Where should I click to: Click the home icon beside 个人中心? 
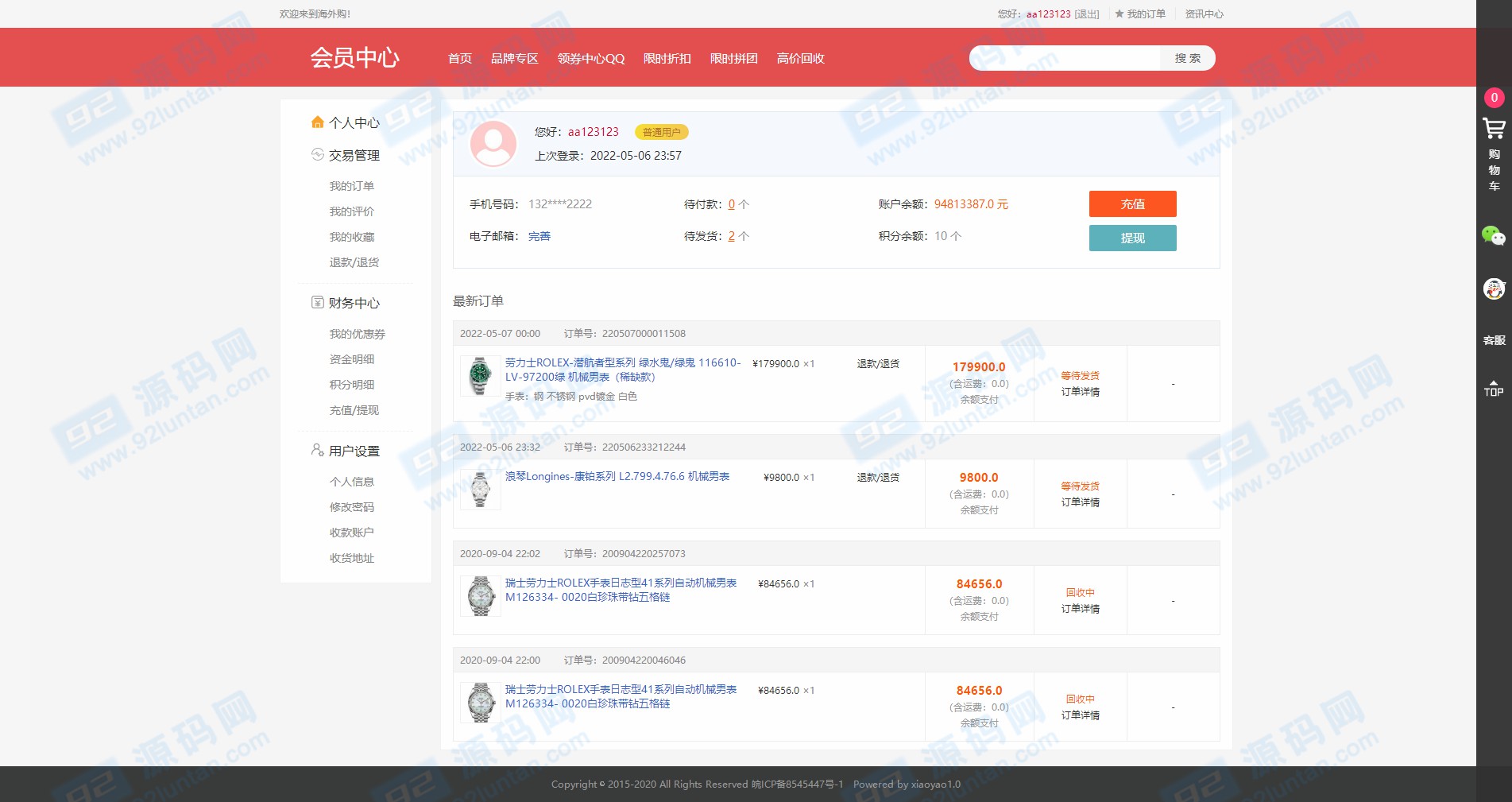pos(318,122)
